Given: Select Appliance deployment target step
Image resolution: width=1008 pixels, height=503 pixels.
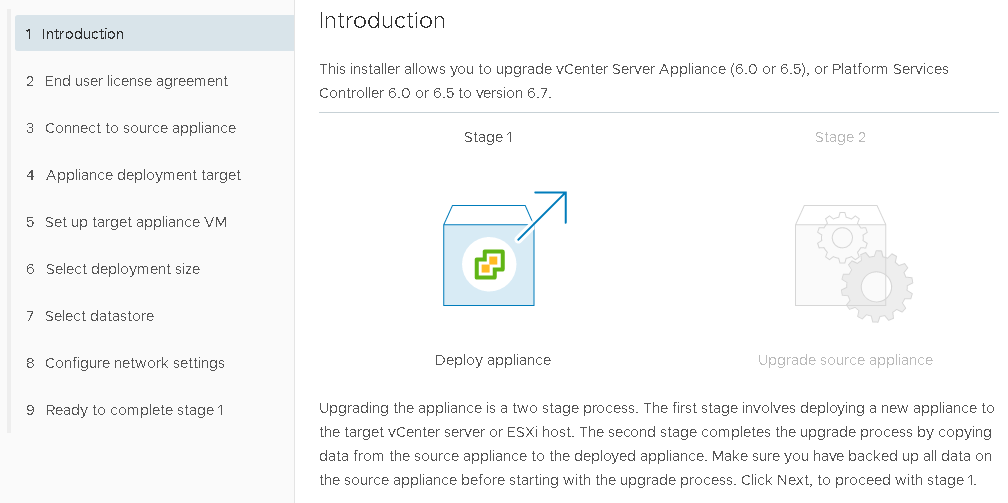Looking at the screenshot, I should pyautogui.click(x=143, y=175).
